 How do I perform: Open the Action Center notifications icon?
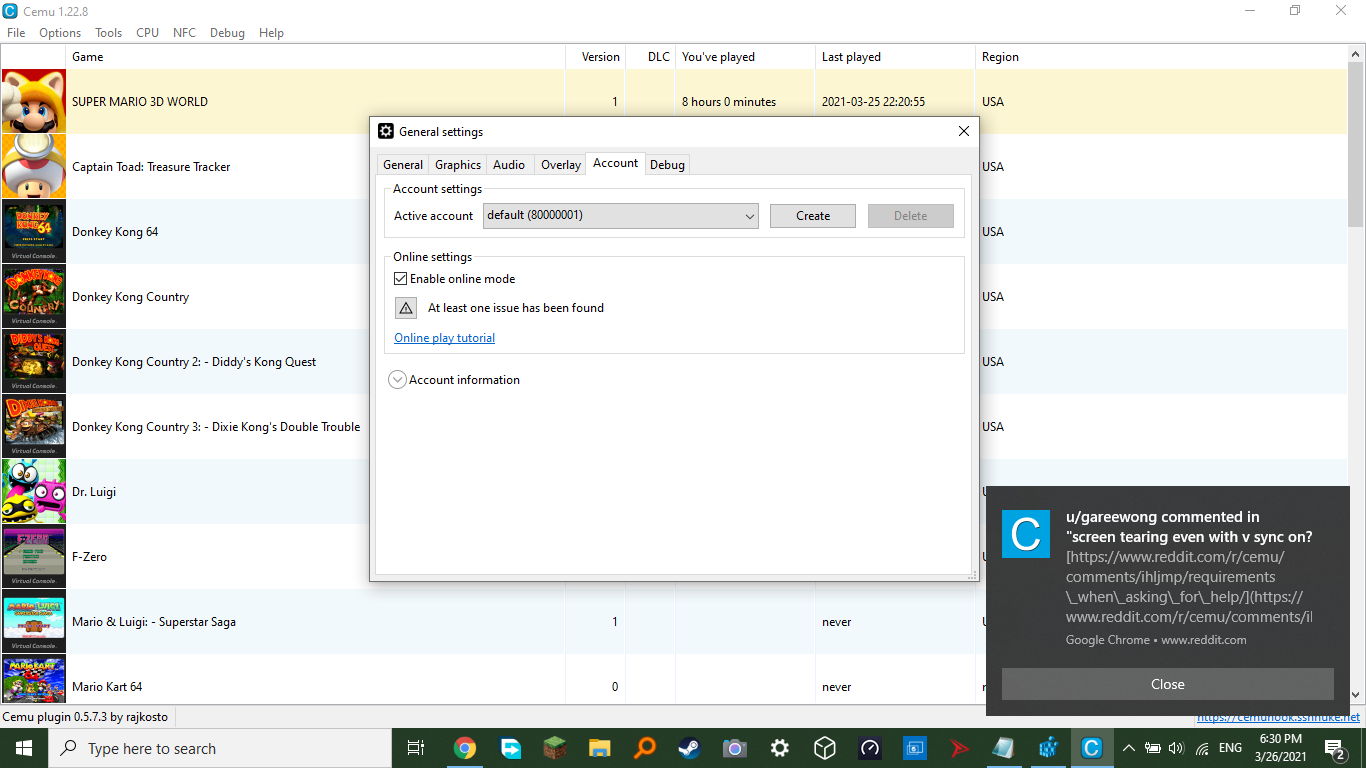(x=1335, y=748)
